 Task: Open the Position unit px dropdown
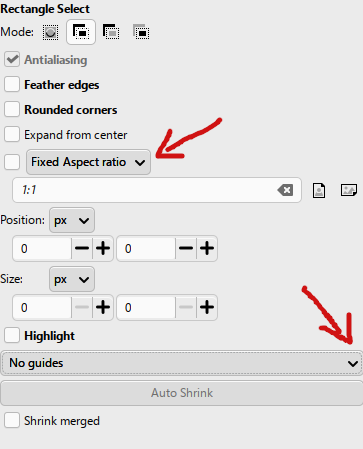pos(72,220)
